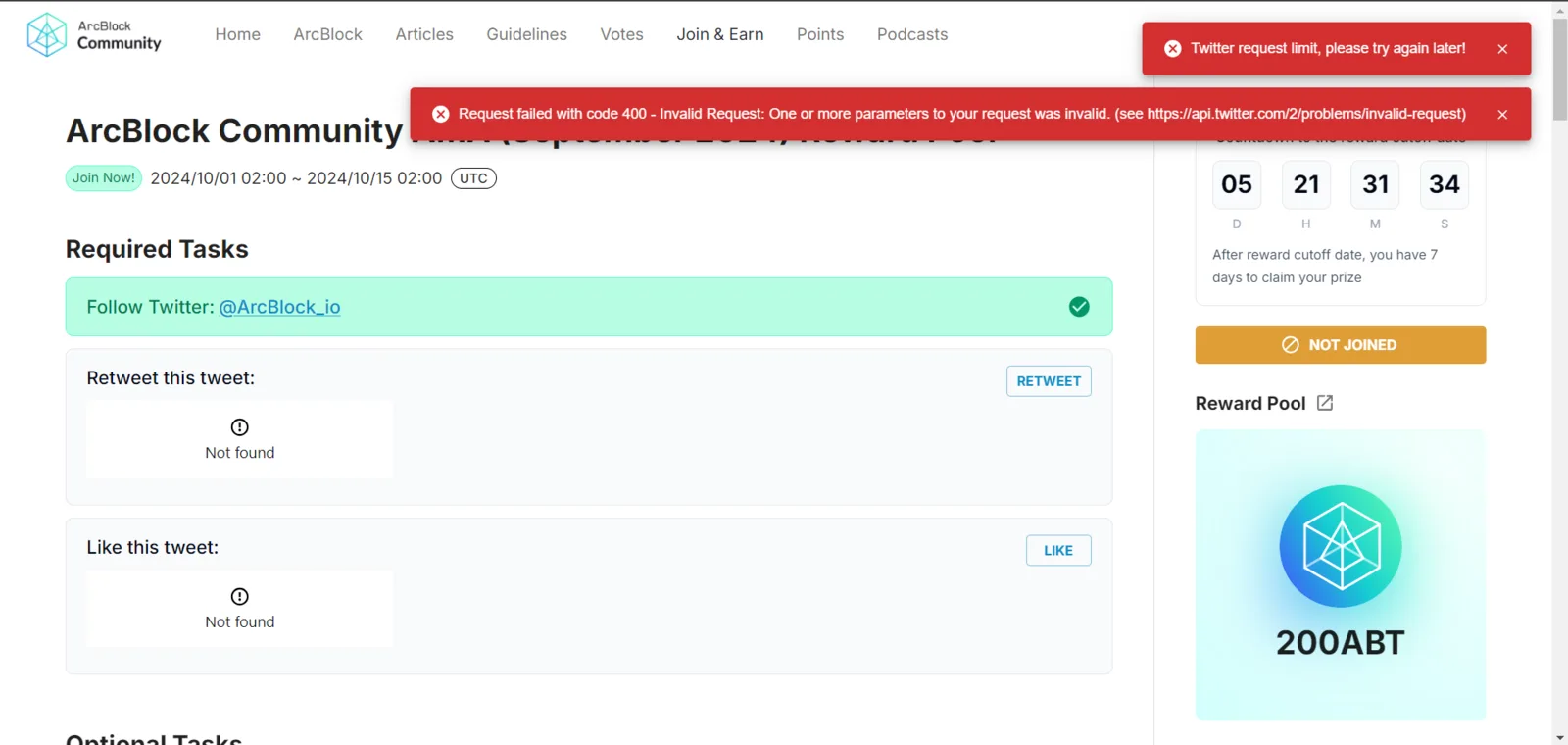1568x745 pixels.
Task: Click the RETWEET button
Action: (1049, 381)
